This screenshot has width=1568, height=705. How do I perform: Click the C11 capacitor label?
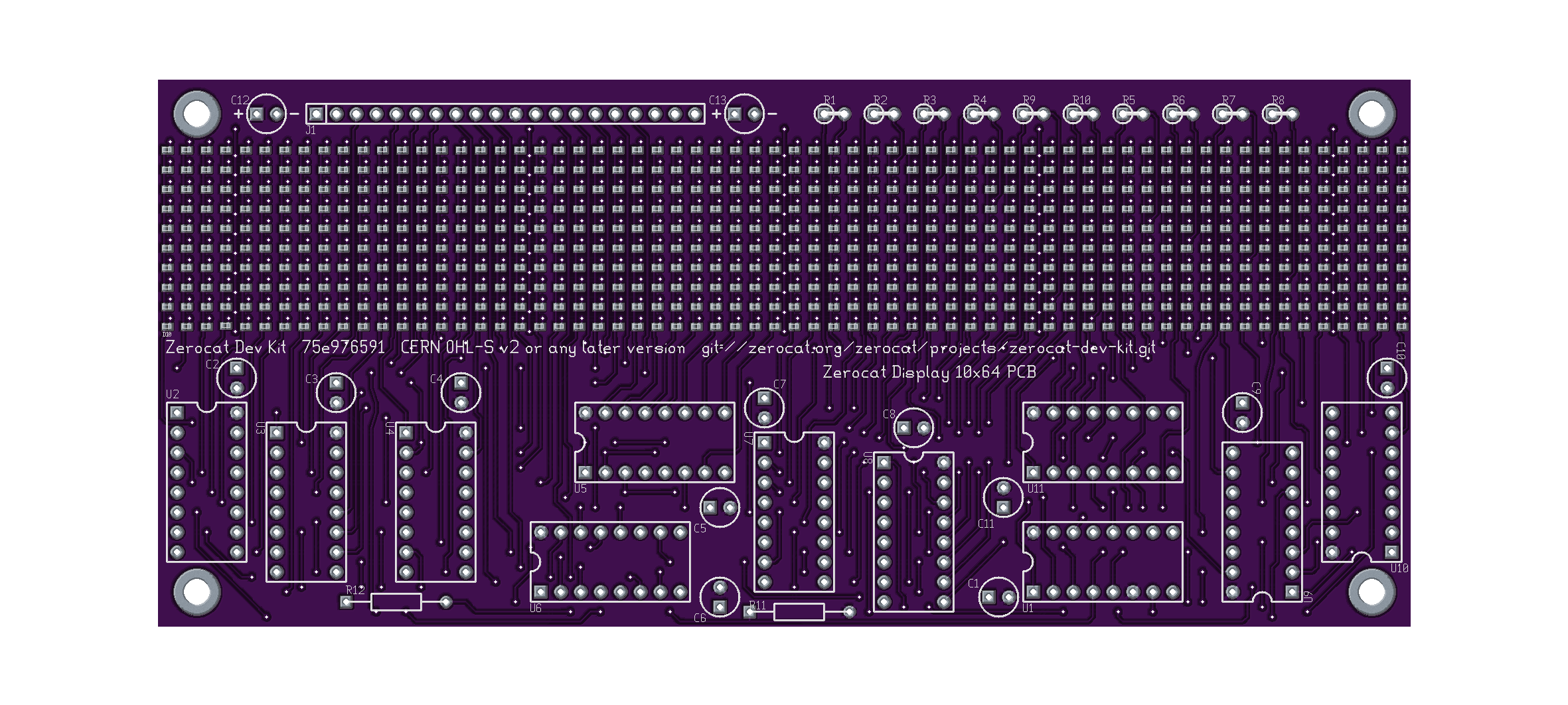[x=986, y=524]
